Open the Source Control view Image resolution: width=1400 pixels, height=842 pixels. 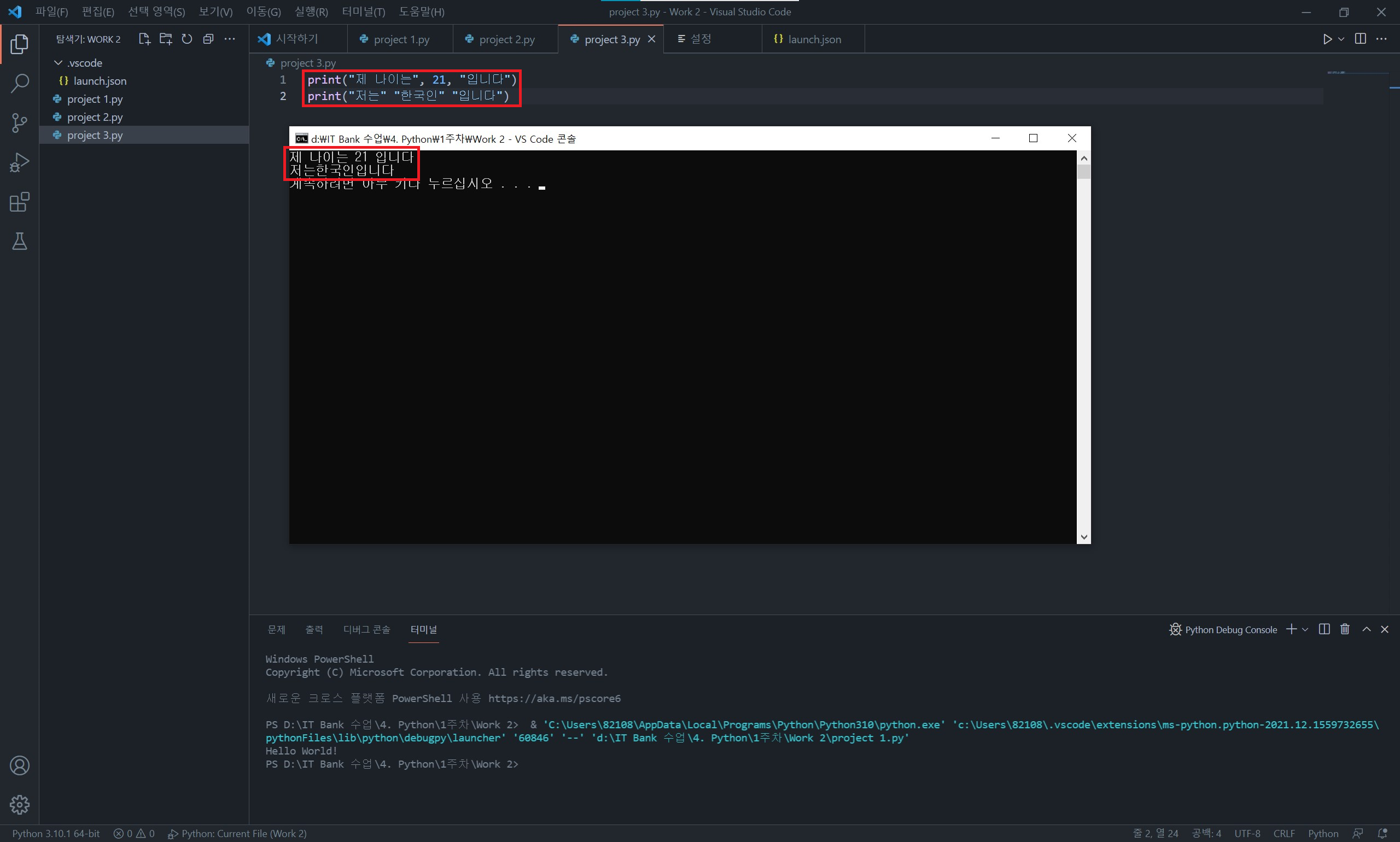coord(19,122)
